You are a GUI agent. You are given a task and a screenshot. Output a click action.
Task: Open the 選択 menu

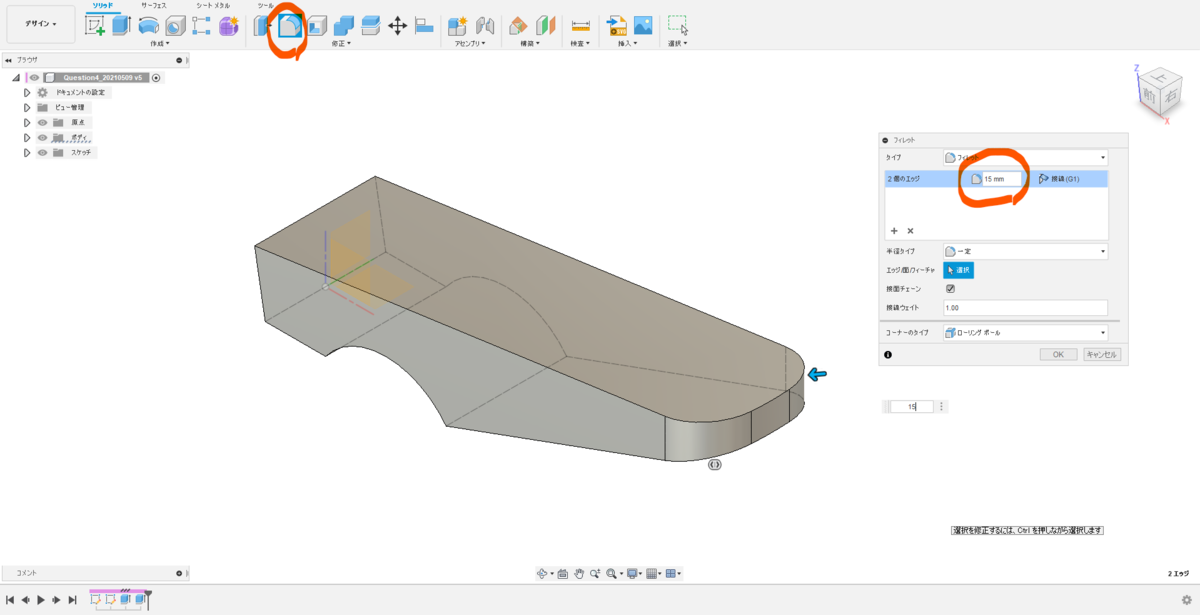pos(677,43)
